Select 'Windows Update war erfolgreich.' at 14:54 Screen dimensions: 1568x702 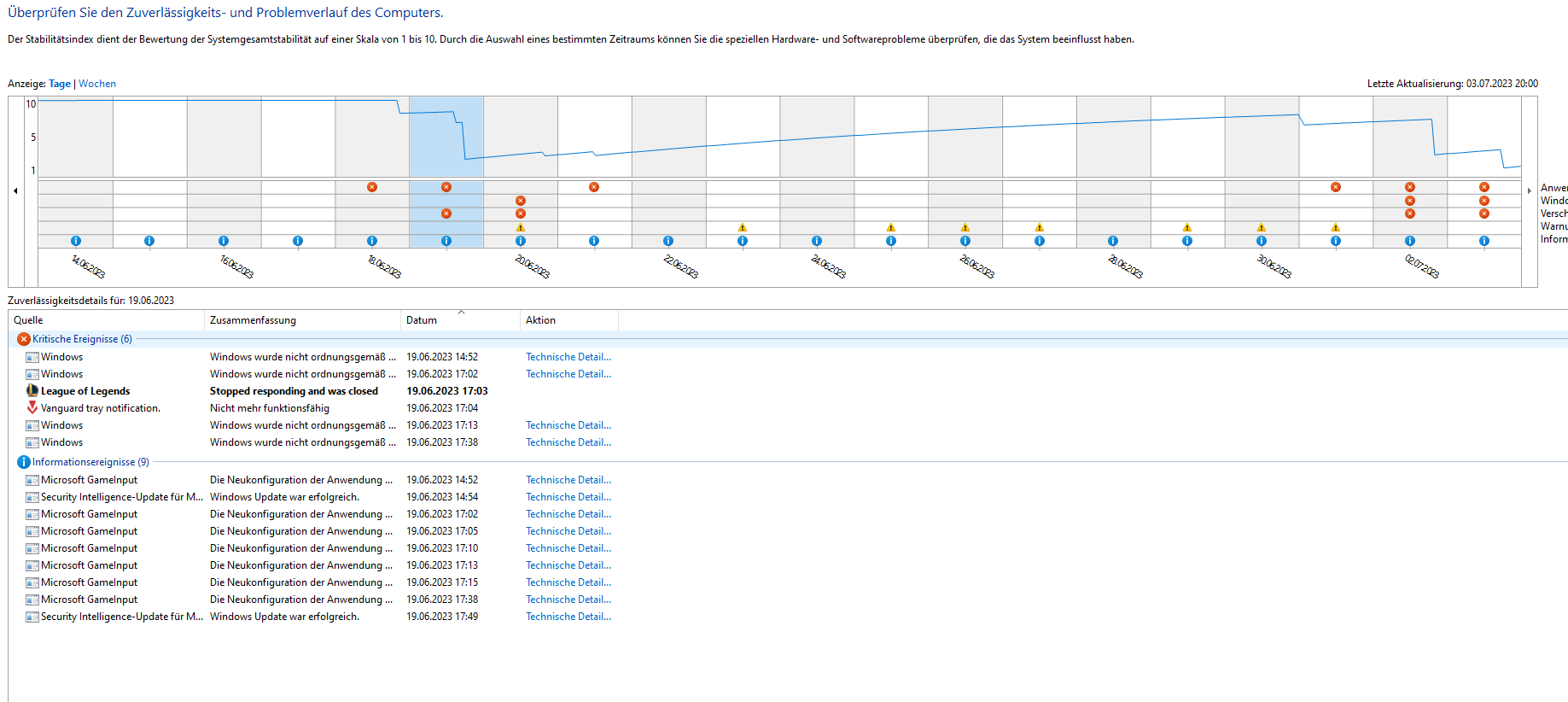[x=284, y=497]
